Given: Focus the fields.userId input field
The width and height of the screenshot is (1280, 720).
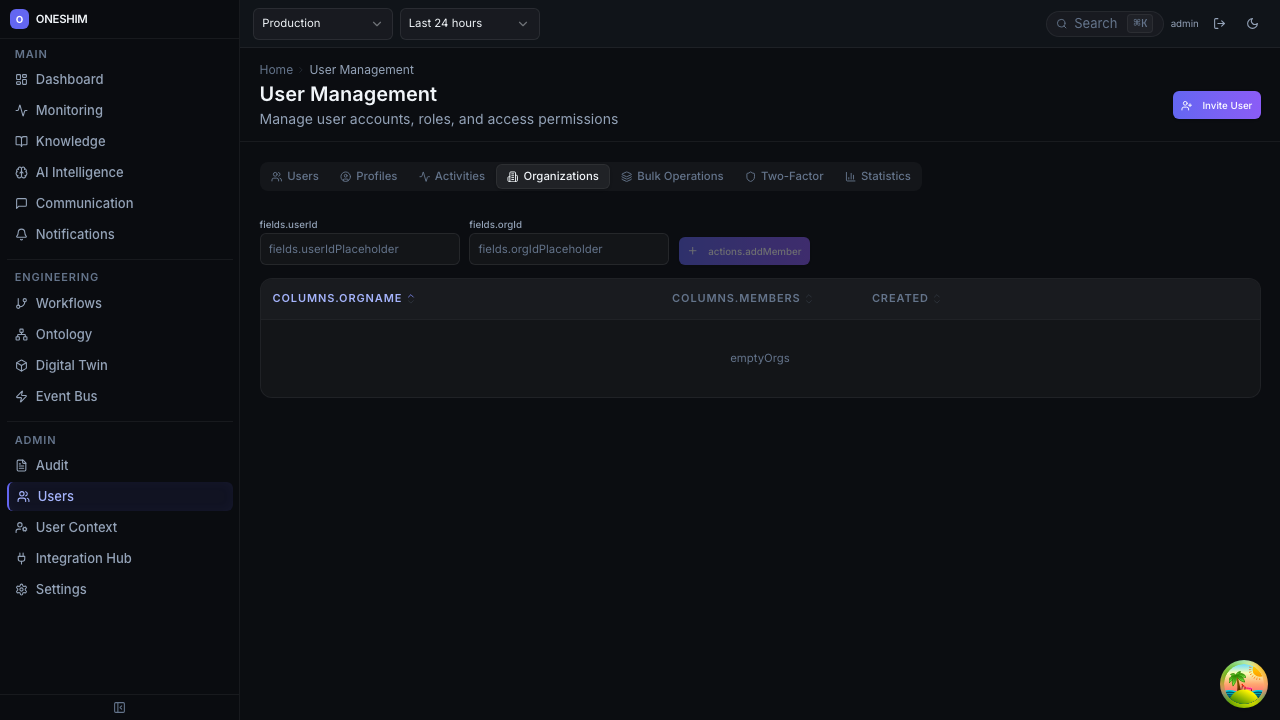Looking at the screenshot, I should tap(359, 249).
